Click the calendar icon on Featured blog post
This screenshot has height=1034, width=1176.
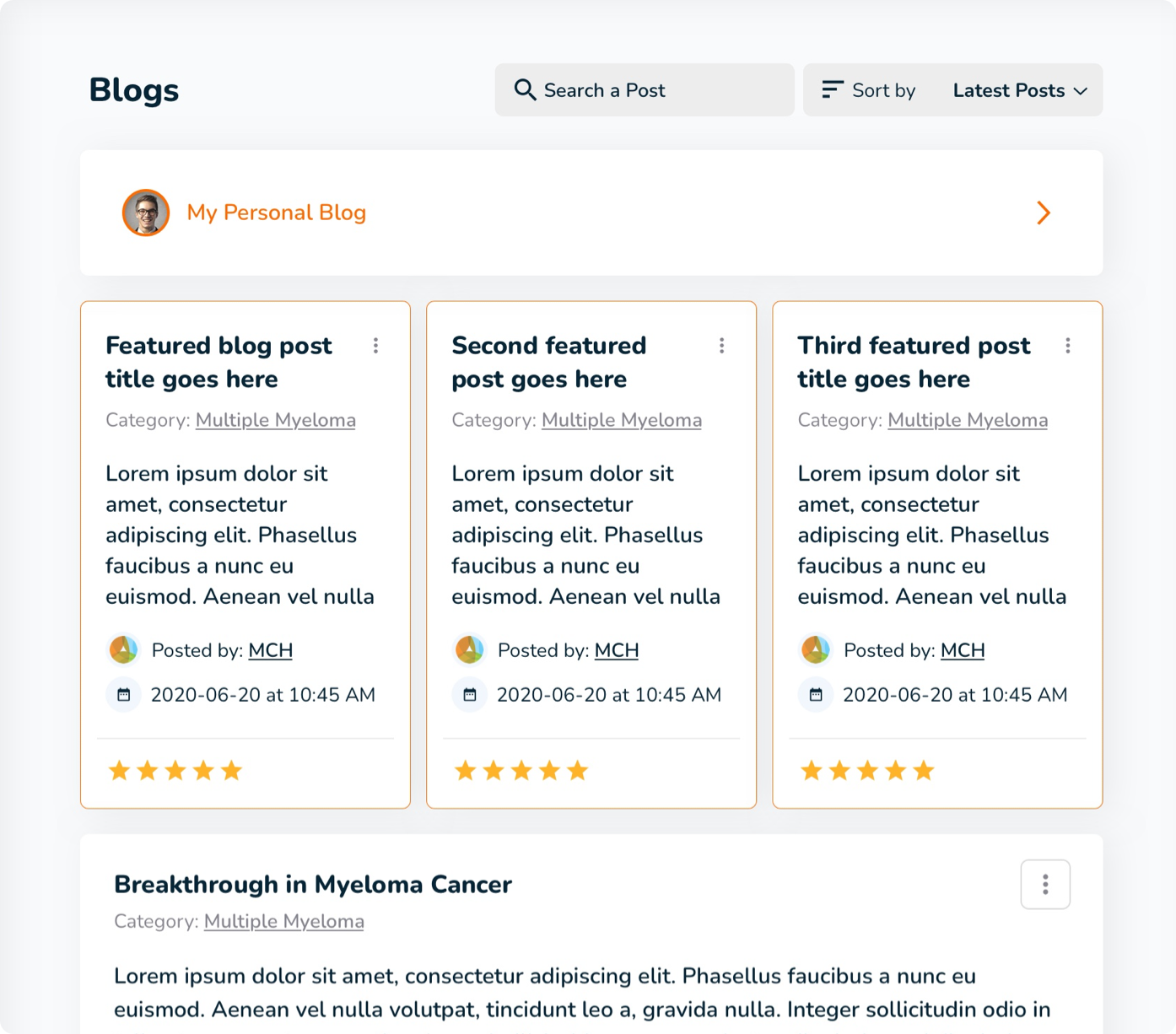124,694
